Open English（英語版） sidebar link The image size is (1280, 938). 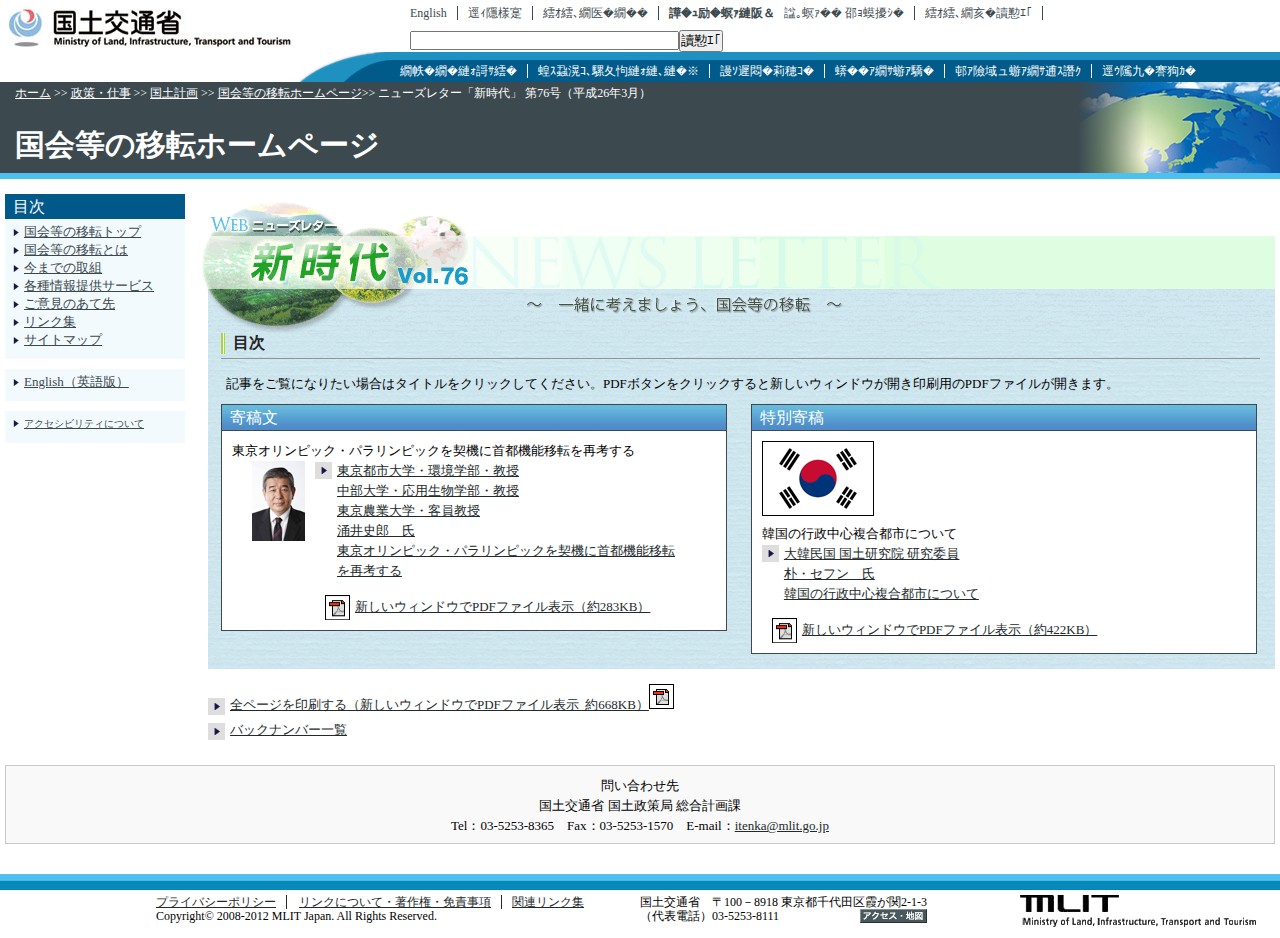[76, 382]
